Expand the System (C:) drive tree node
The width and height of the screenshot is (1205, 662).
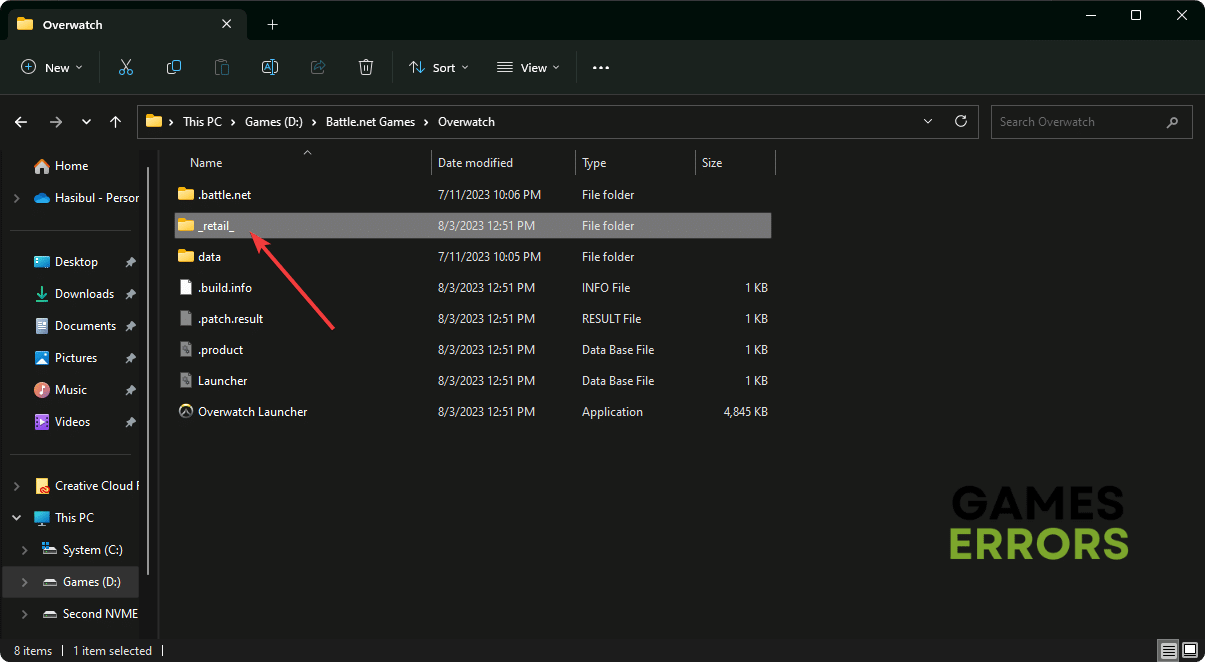click(x=22, y=550)
